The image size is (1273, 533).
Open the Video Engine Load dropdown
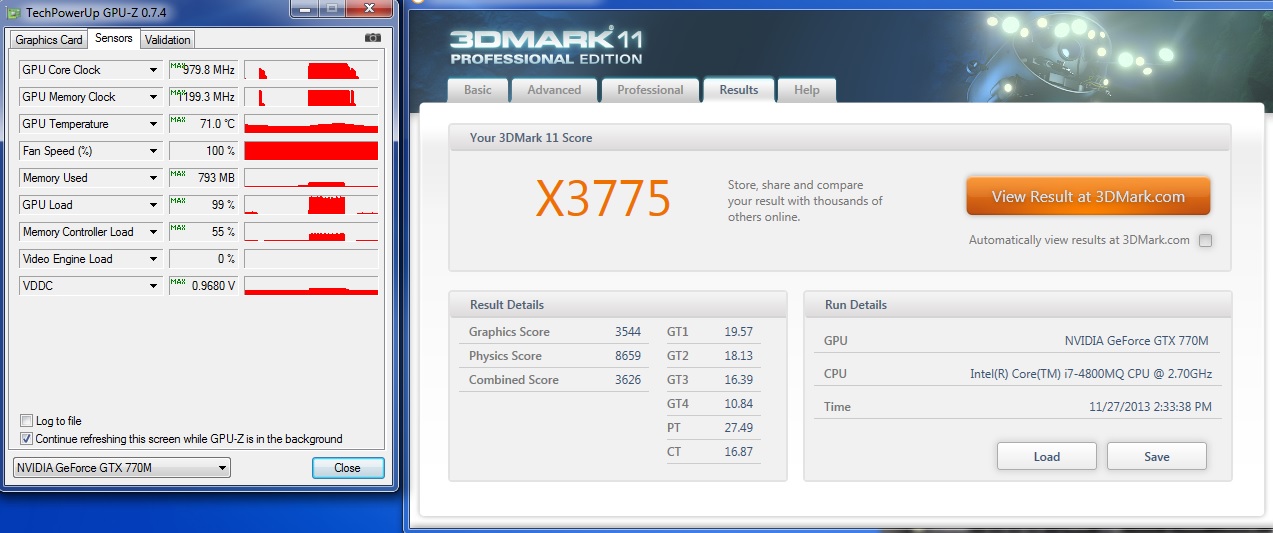(x=154, y=259)
